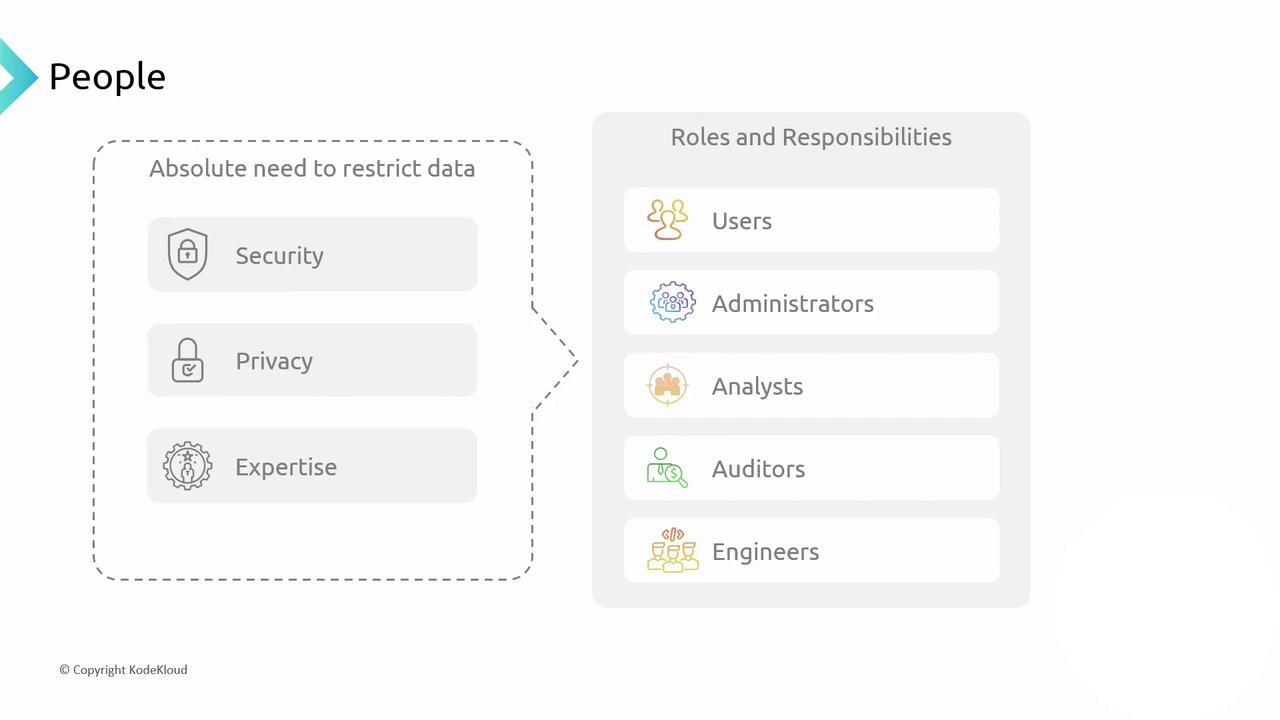Click the Privacy padlock icon

187,360
